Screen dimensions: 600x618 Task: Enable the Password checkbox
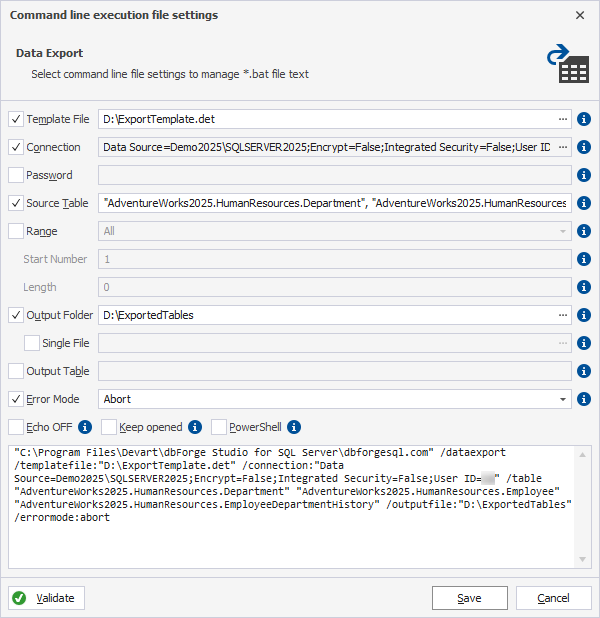(x=16, y=175)
